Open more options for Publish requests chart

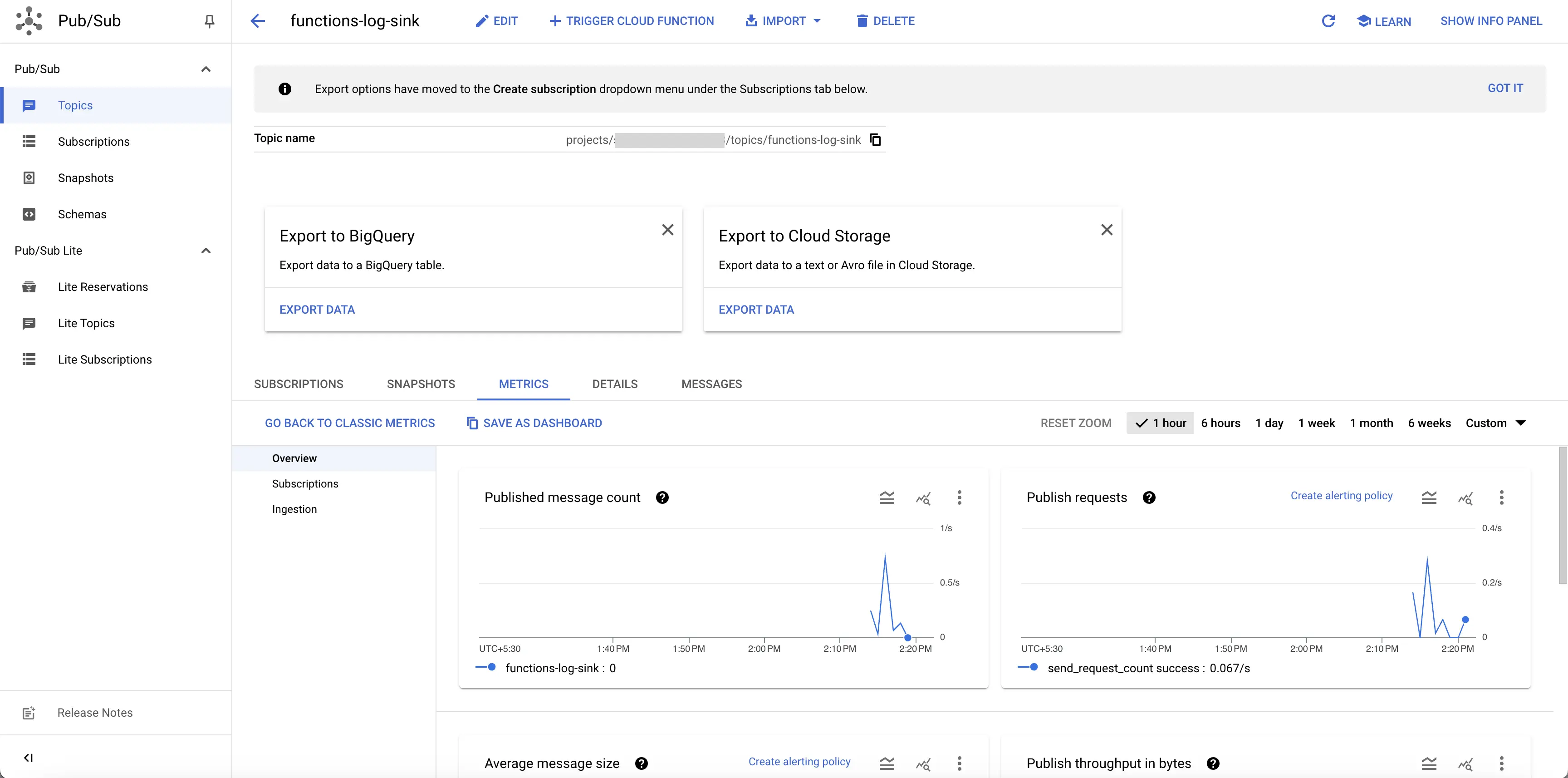coord(1501,498)
